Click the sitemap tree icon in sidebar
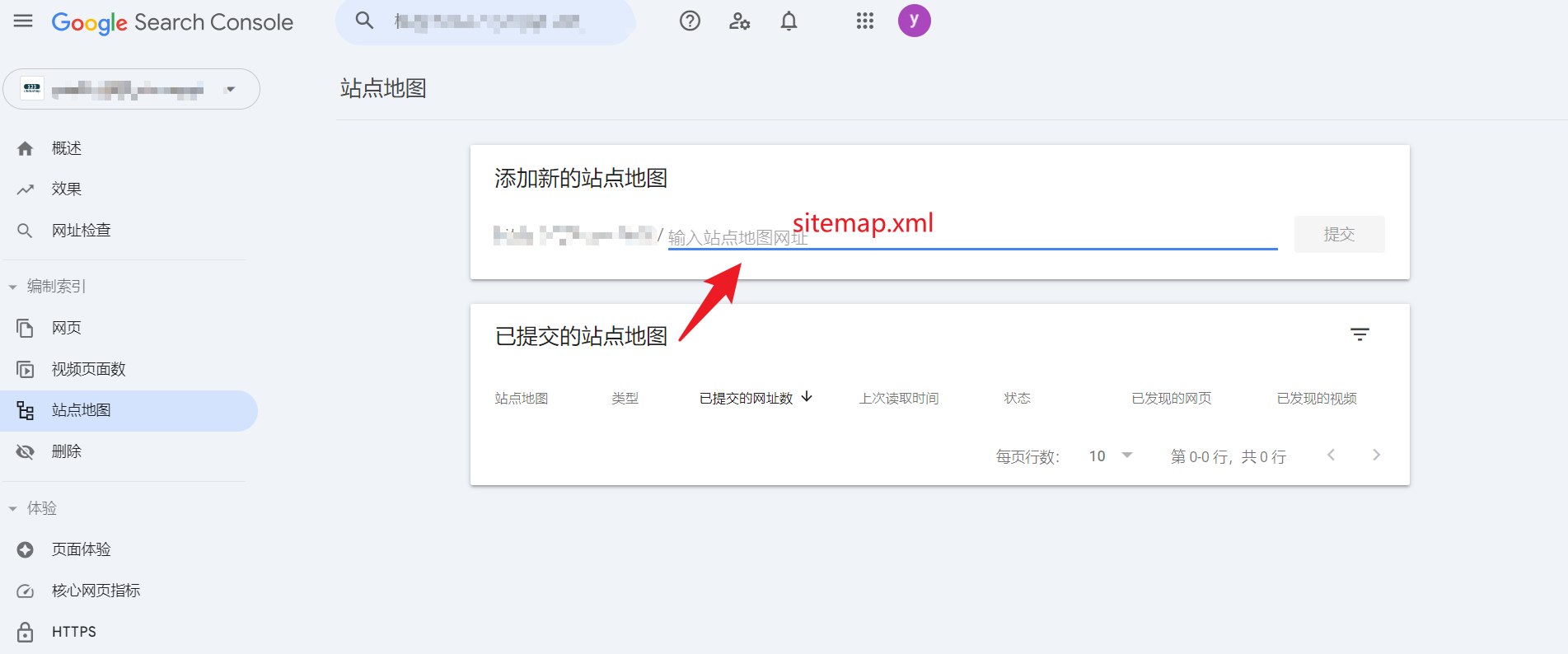The image size is (1568, 654). [26, 410]
